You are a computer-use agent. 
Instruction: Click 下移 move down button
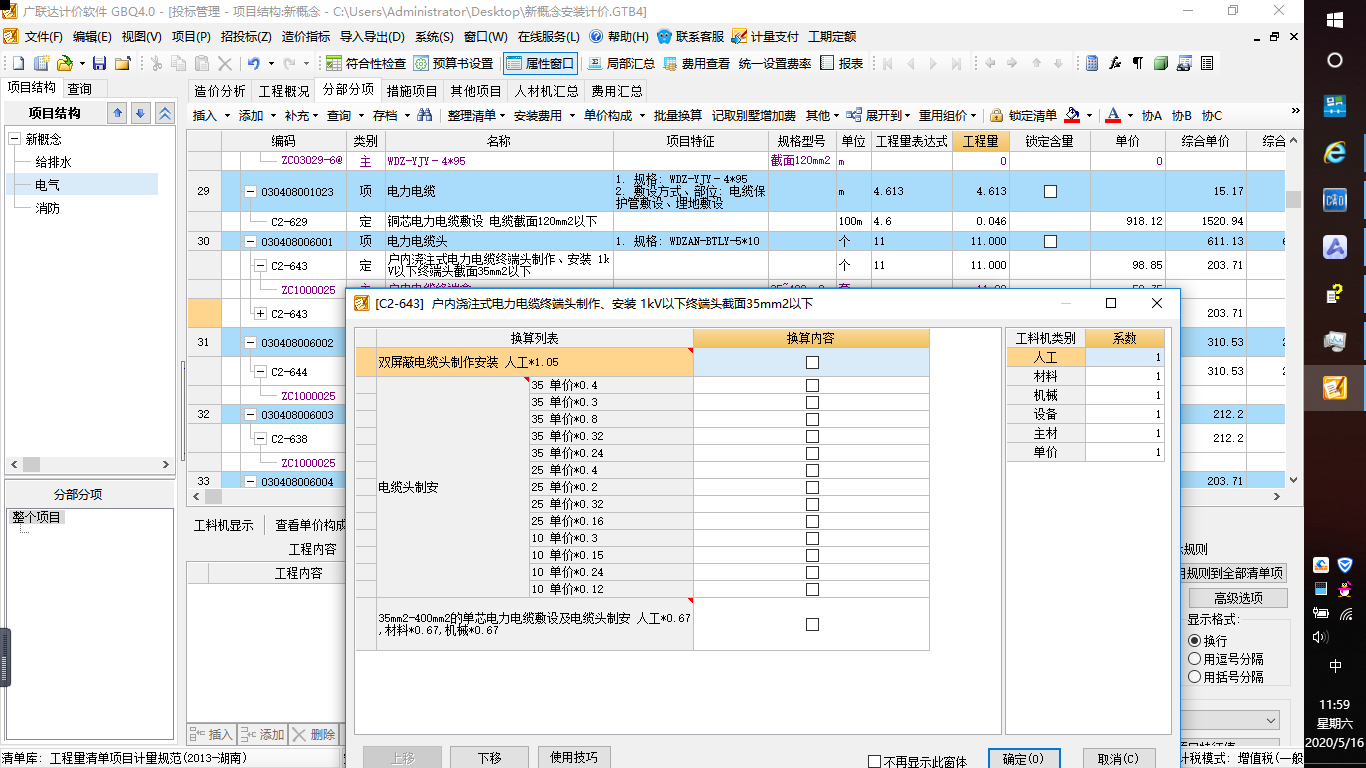(x=489, y=758)
